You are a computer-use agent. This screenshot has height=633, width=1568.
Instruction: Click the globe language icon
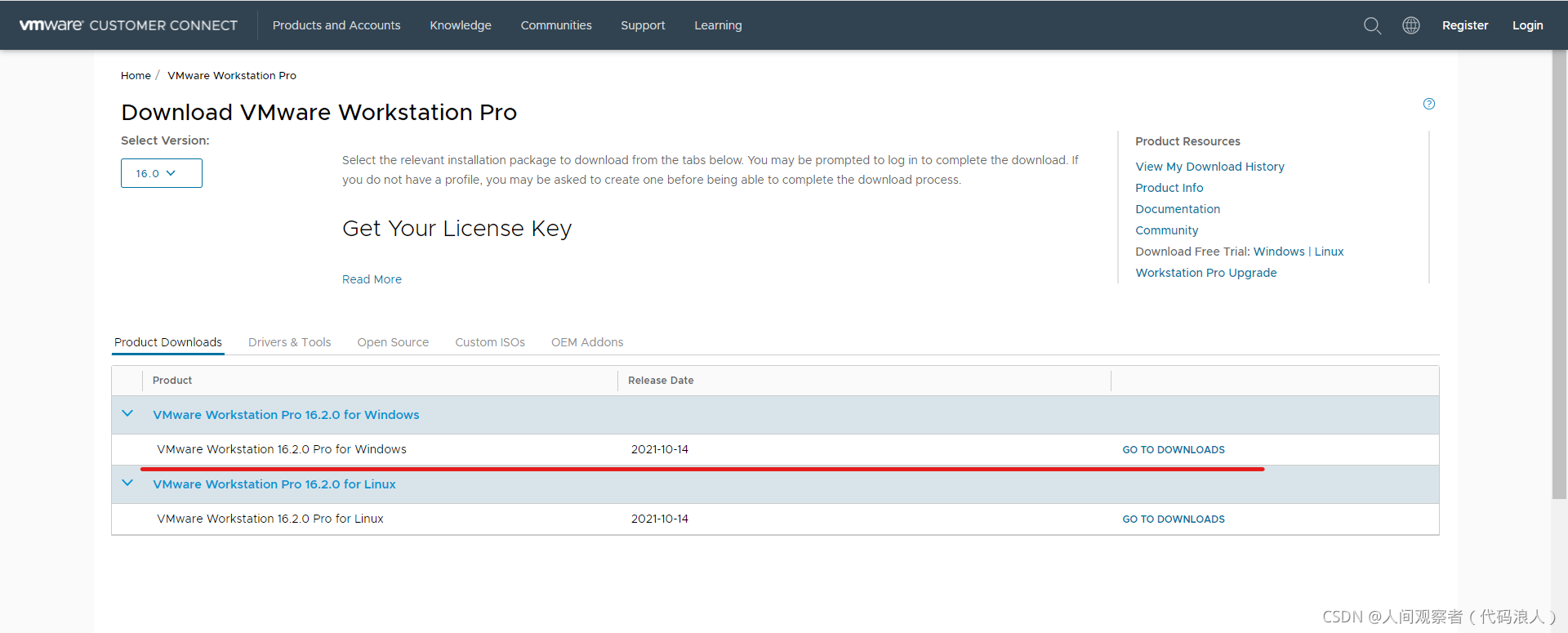[x=1411, y=25]
